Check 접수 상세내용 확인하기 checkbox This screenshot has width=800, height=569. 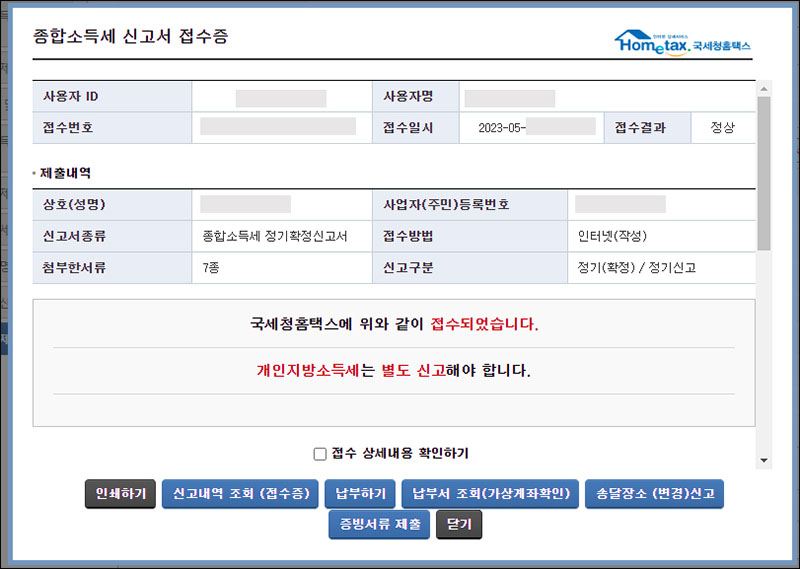coord(320,454)
